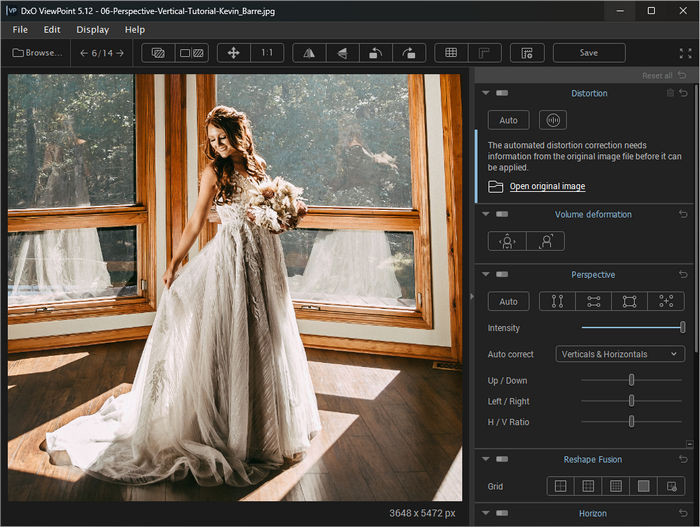
Task: Toggle the Distortion correction on/off switch
Action: (x=502, y=93)
